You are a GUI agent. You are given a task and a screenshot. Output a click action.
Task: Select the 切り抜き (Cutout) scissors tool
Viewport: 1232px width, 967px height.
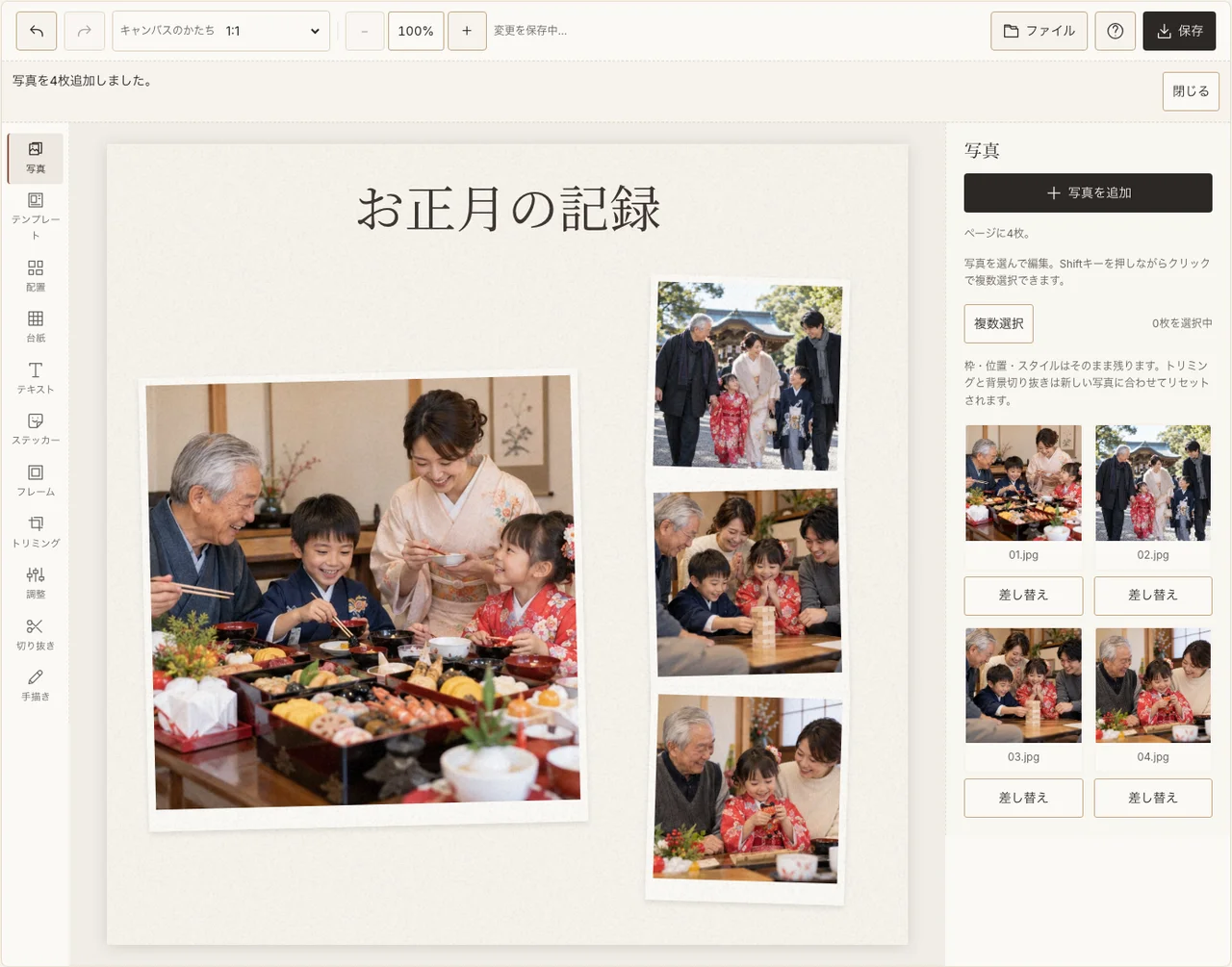coord(36,634)
